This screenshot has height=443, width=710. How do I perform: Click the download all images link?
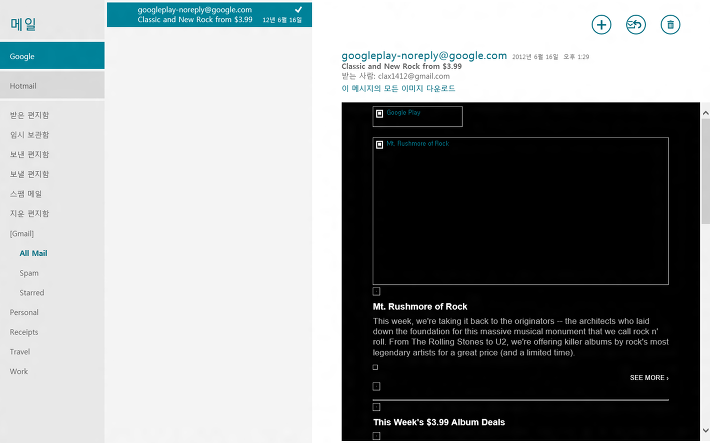(398, 88)
